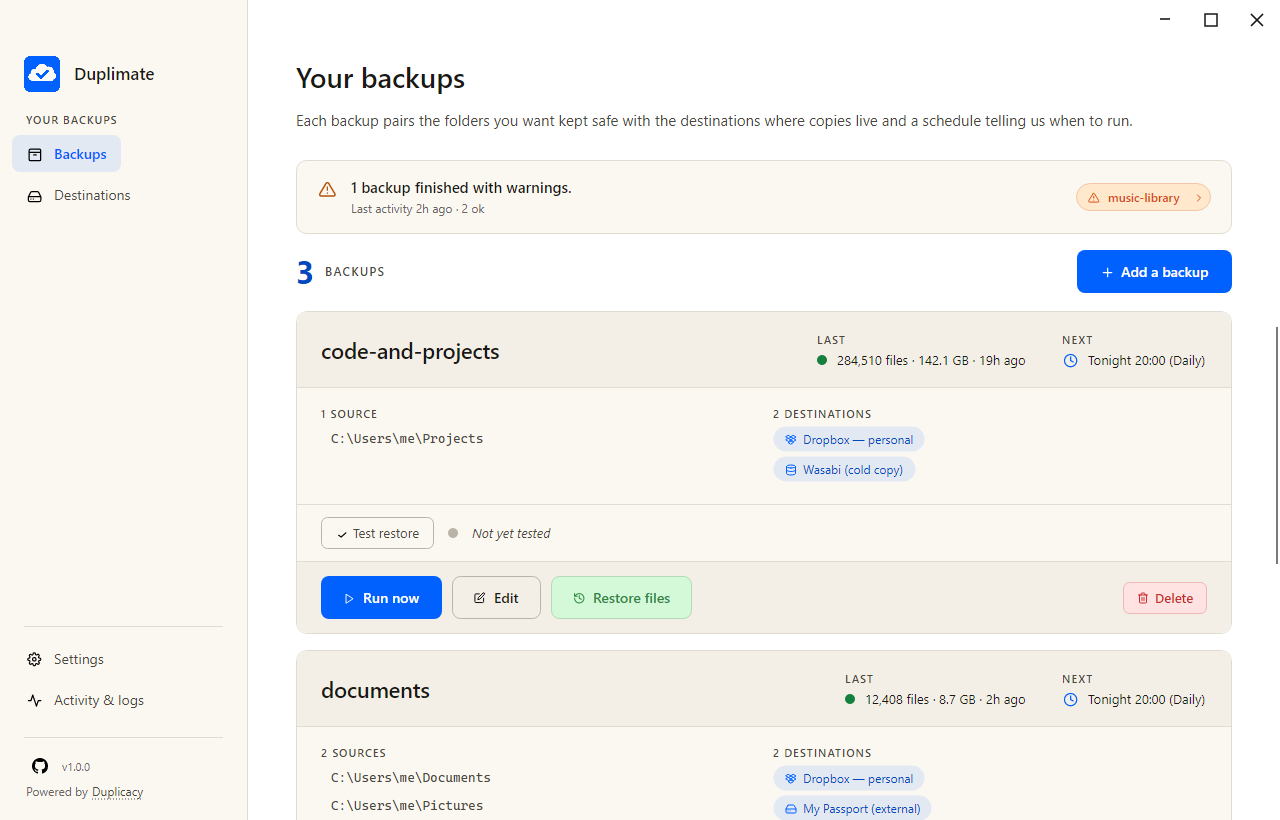This screenshot has height=820, width=1280.
Task: Click the Add a backup button
Action: pyautogui.click(x=1154, y=272)
